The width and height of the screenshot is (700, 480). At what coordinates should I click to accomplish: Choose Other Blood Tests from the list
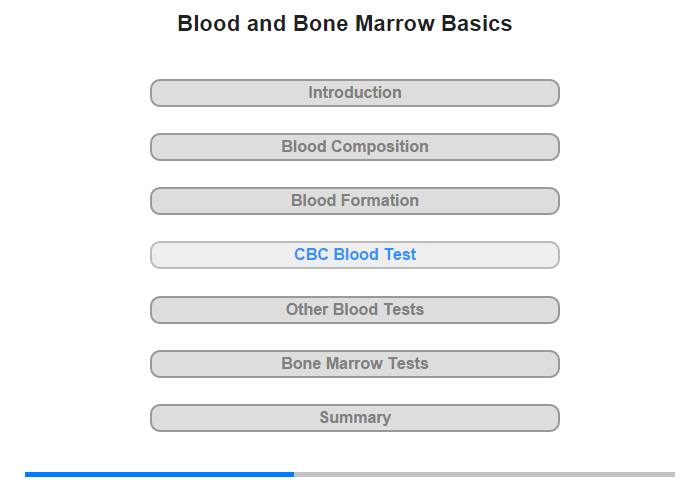(x=355, y=310)
